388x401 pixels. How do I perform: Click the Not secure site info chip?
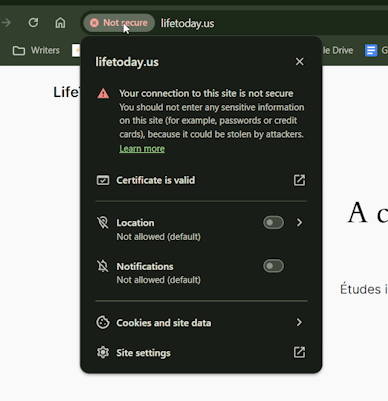tap(119, 23)
